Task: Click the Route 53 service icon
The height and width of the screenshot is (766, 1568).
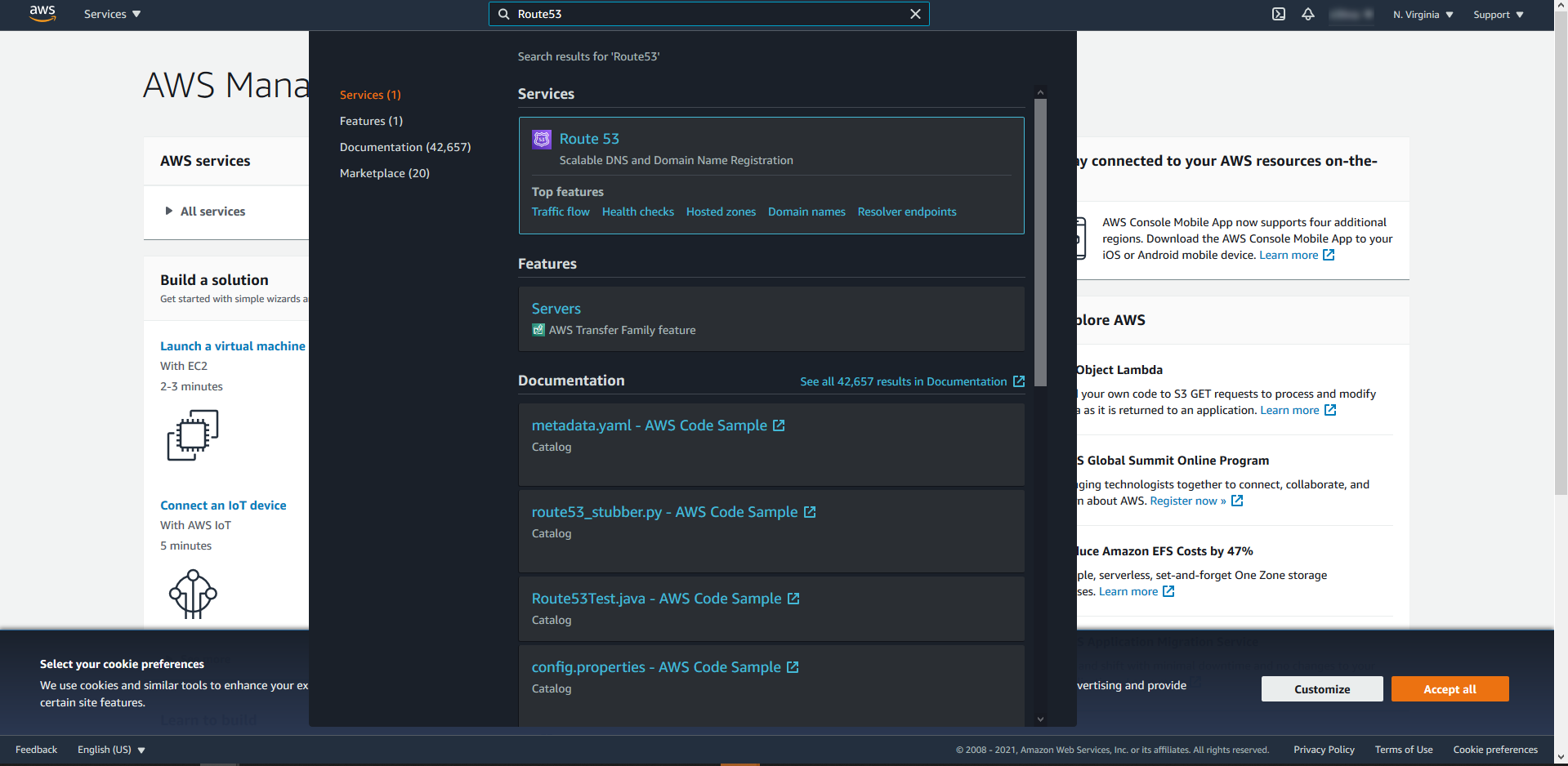Action: click(542, 140)
